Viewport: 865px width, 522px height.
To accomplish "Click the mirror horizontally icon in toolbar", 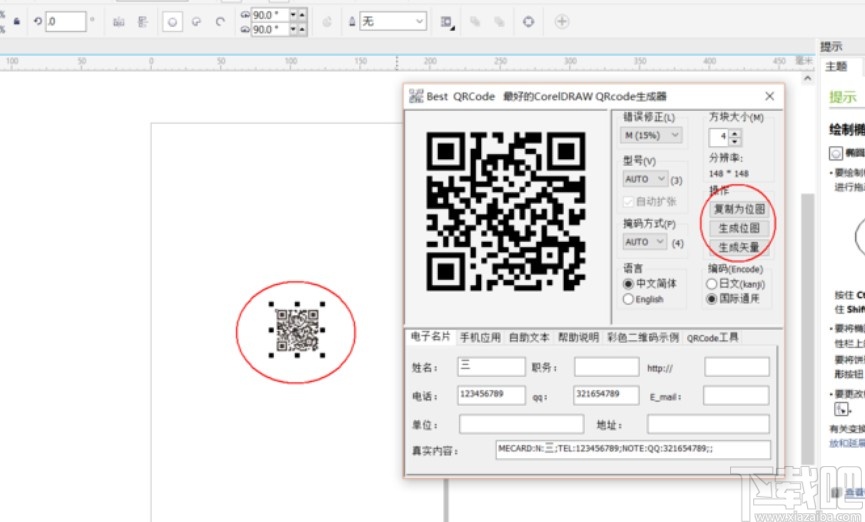I will click(119, 21).
